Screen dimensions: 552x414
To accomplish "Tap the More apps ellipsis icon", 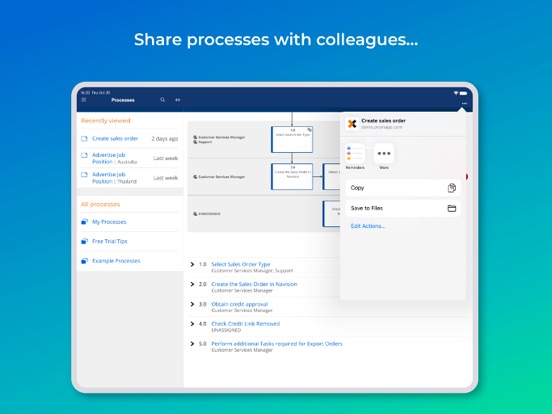I will pyautogui.click(x=384, y=153).
